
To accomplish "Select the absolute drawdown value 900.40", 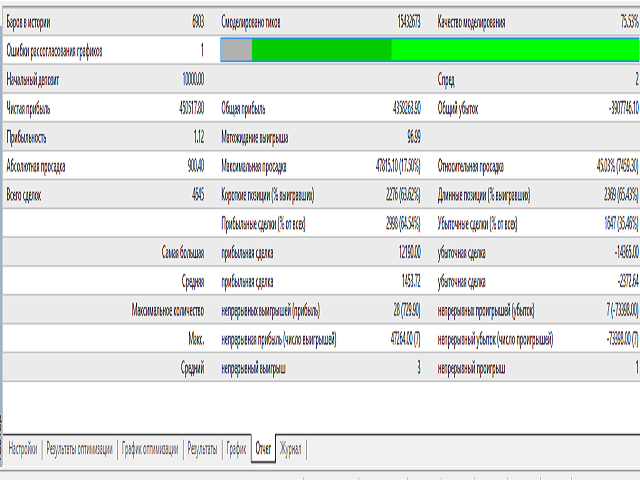I will pos(196,166).
